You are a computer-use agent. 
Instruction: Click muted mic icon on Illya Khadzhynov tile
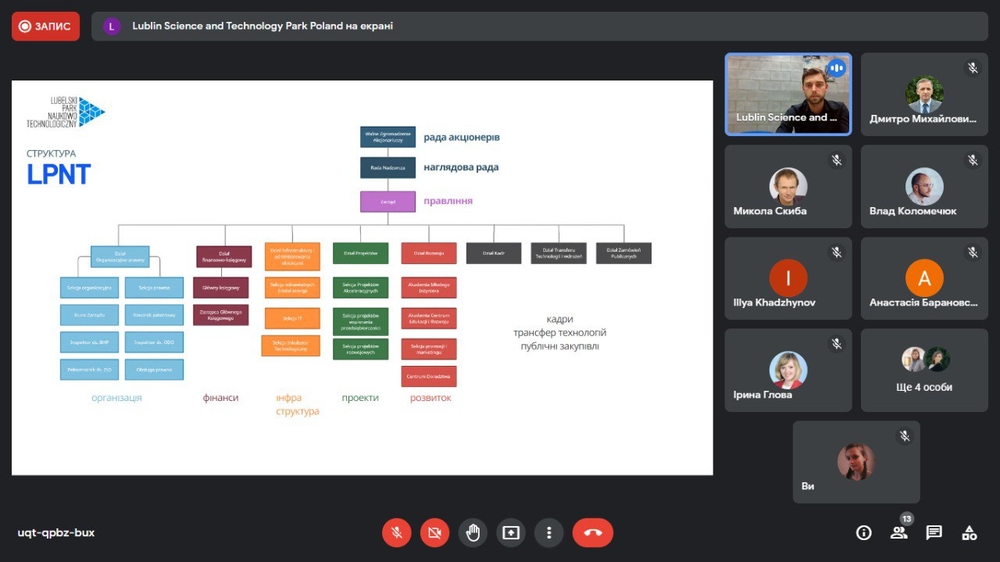(x=837, y=253)
